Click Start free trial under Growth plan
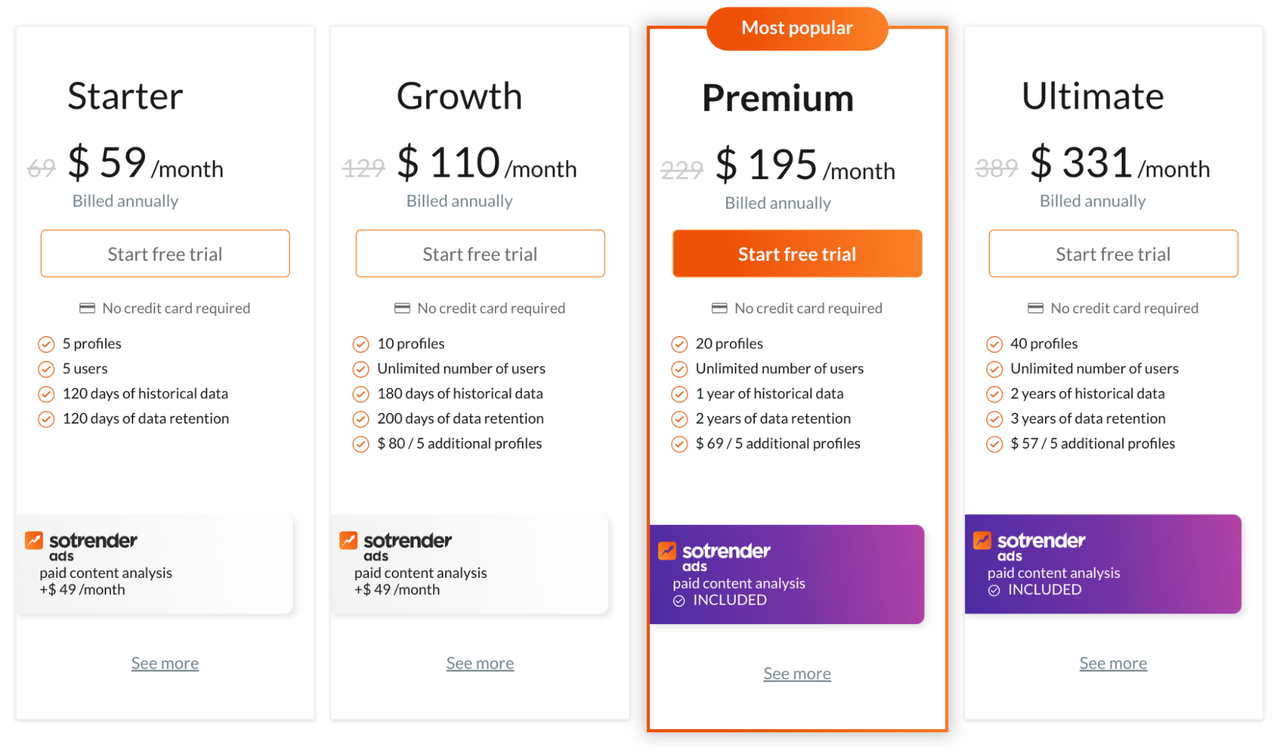Viewport: 1280px width, 750px height. pyautogui.click(x=480, y=254)
